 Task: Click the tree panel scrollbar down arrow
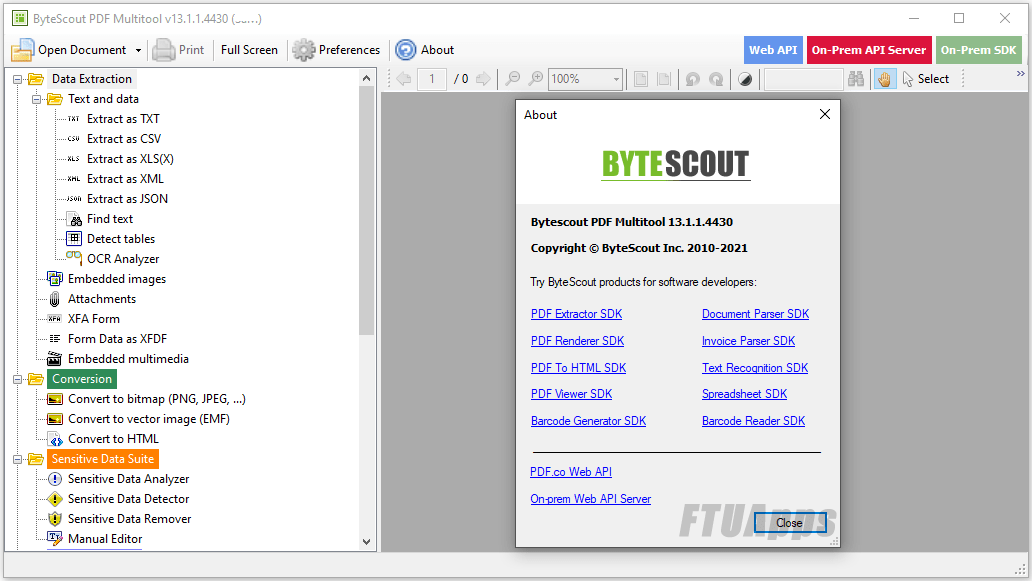[367, 542]
